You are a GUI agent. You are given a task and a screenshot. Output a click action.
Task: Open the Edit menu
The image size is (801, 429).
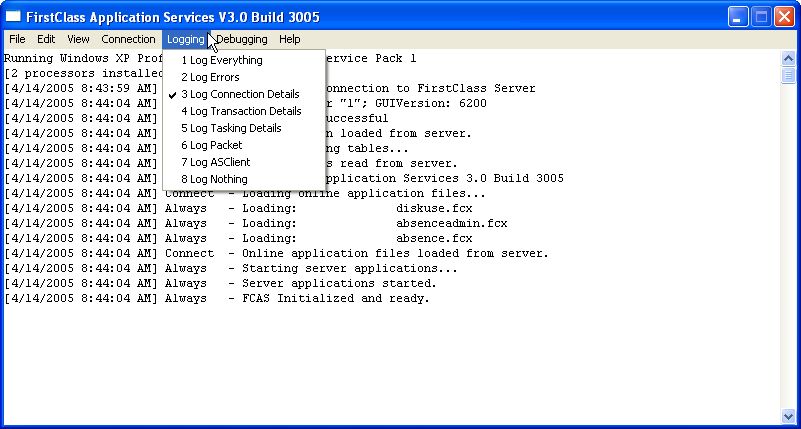click(46, 39)
